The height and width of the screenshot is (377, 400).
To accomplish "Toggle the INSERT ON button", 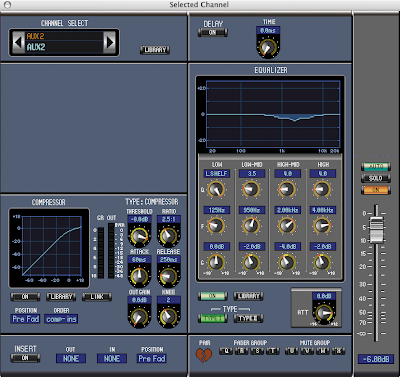I will tap(25, 358).
